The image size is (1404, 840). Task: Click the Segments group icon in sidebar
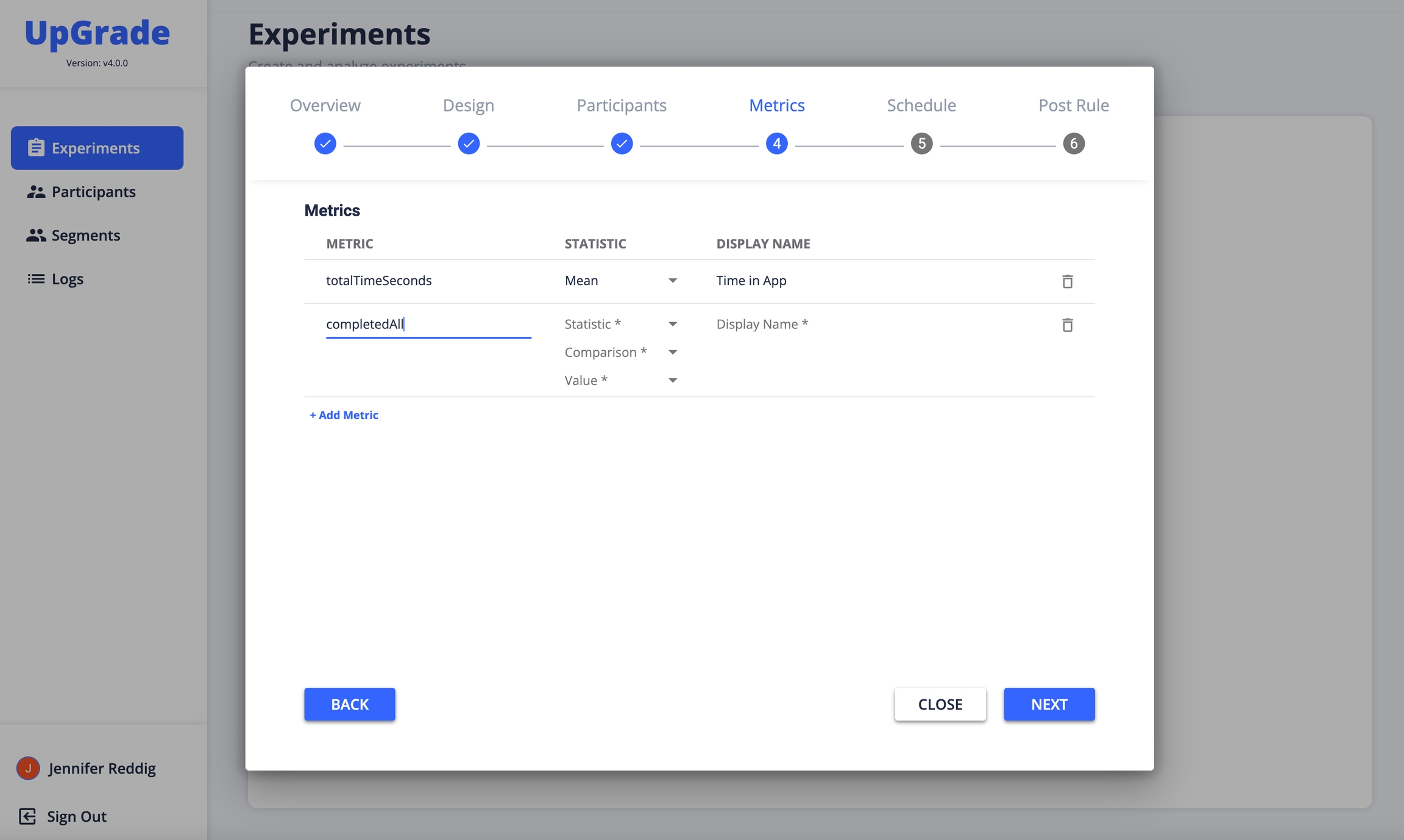pyautogui.click(x=36, y=235)
